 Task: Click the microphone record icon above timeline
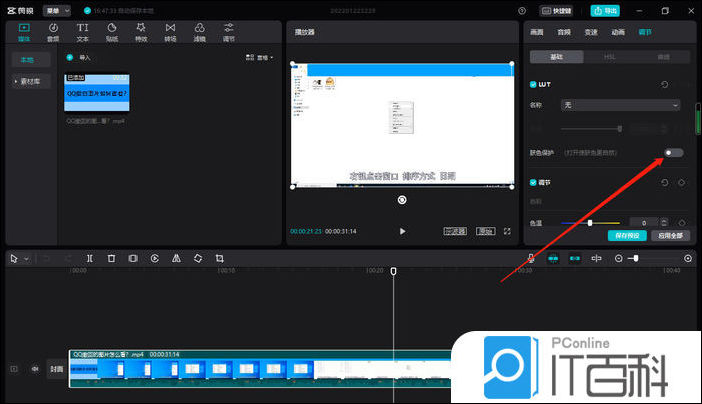531,258
